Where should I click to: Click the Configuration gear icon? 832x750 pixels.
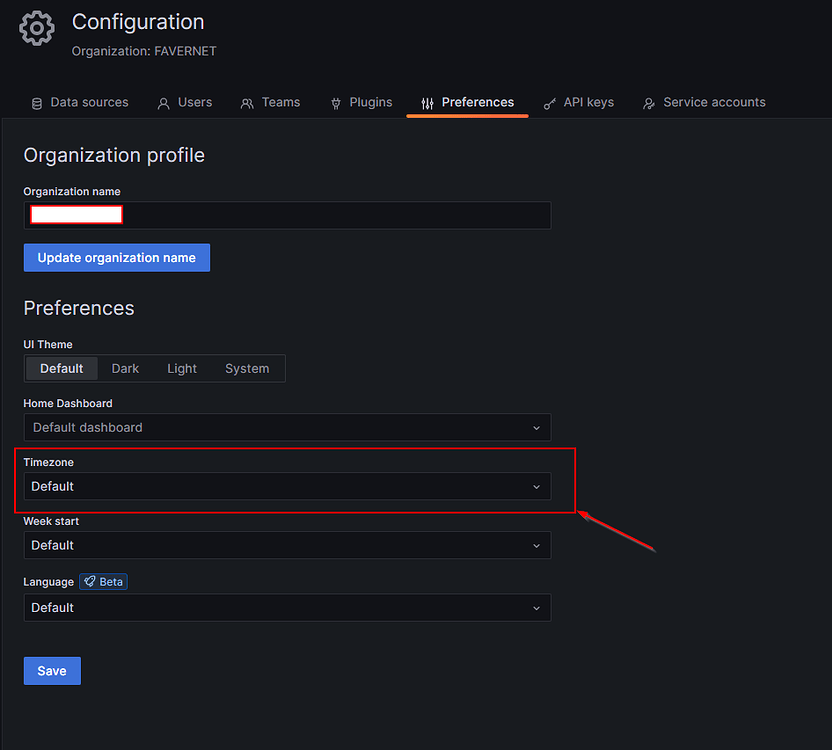tap(36, 28)
